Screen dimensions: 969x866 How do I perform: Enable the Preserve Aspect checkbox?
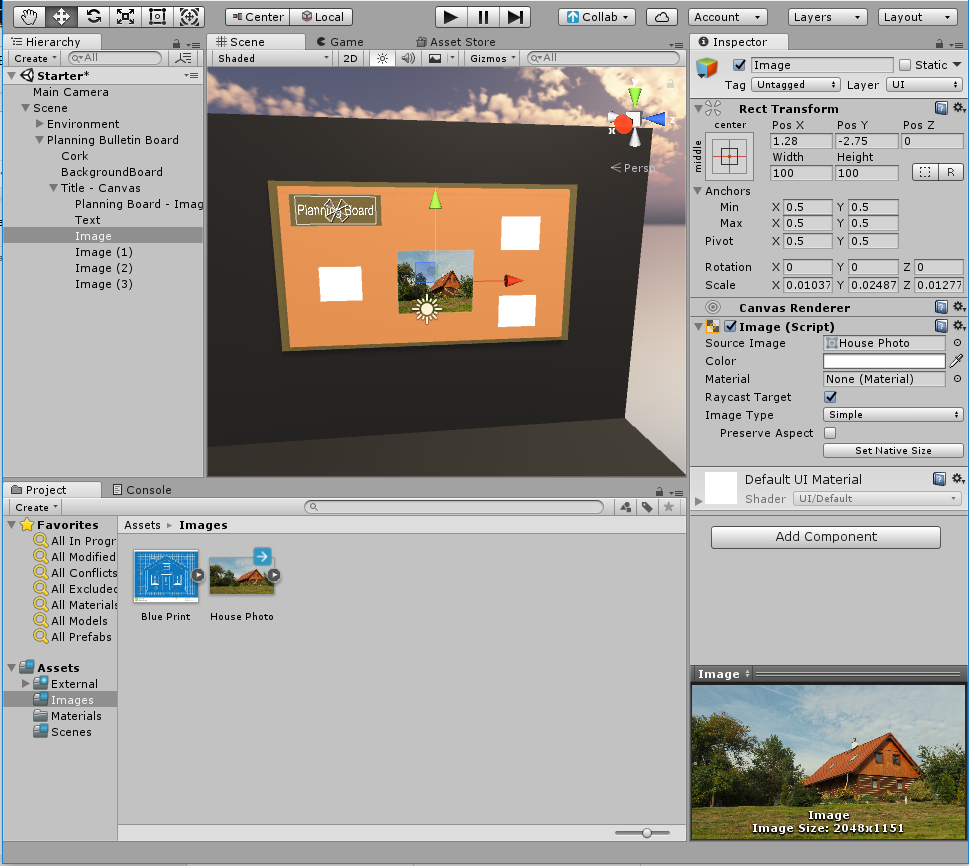[x=830, y=433]
